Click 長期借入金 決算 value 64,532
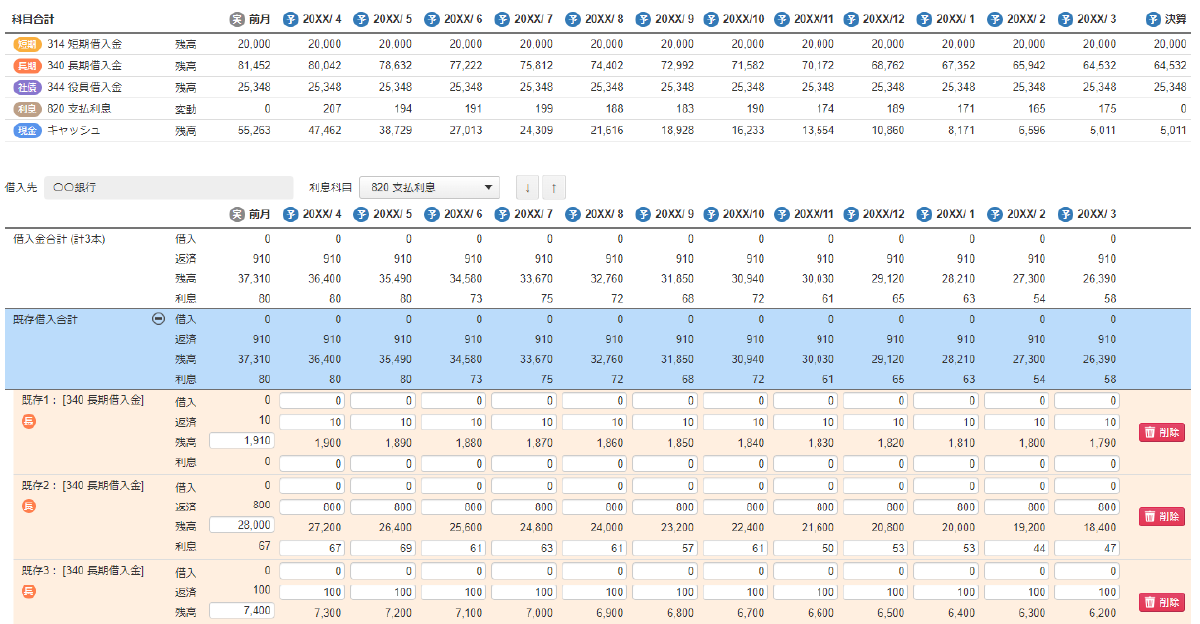 1170,65
